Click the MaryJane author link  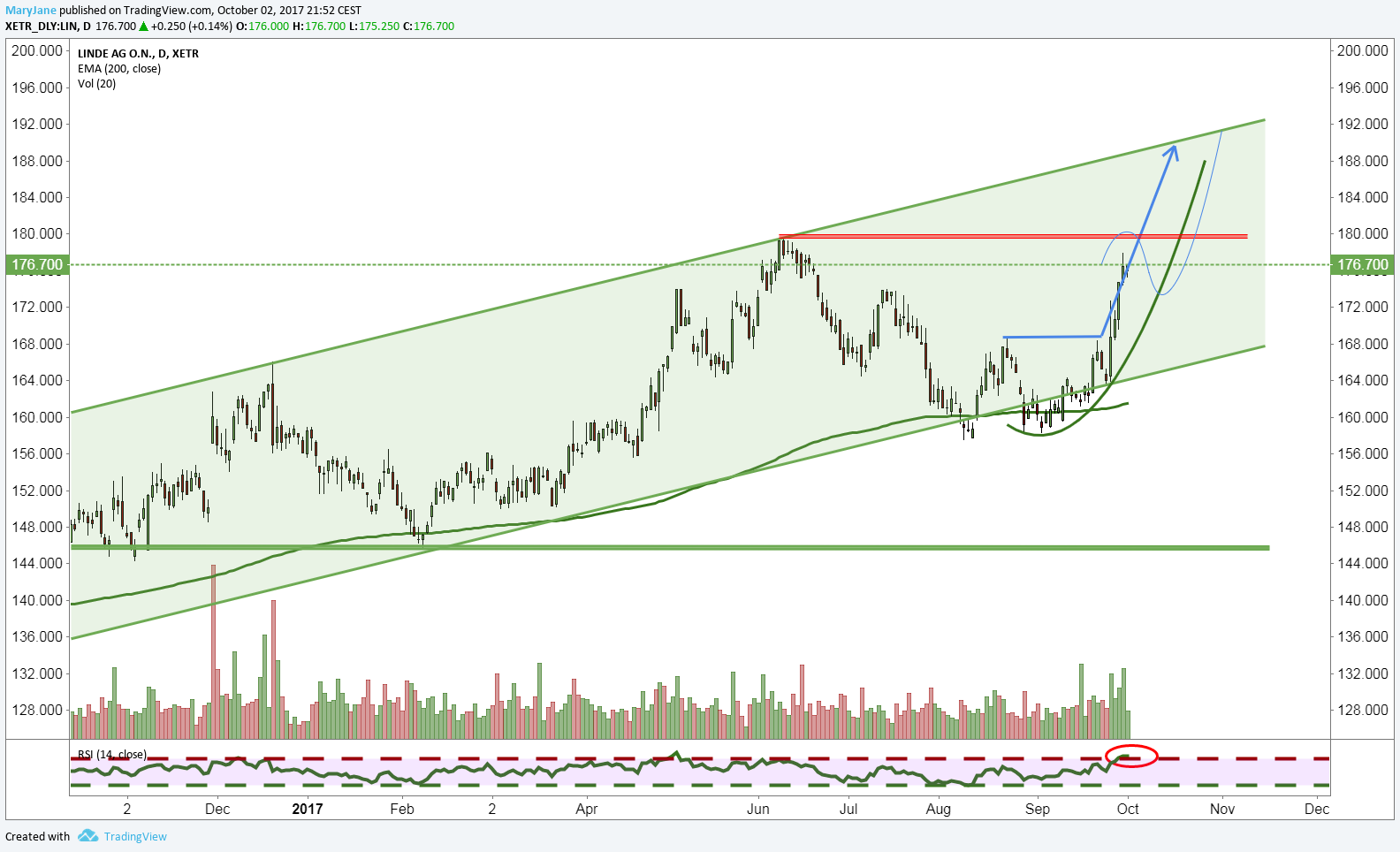tap(31, 11)
